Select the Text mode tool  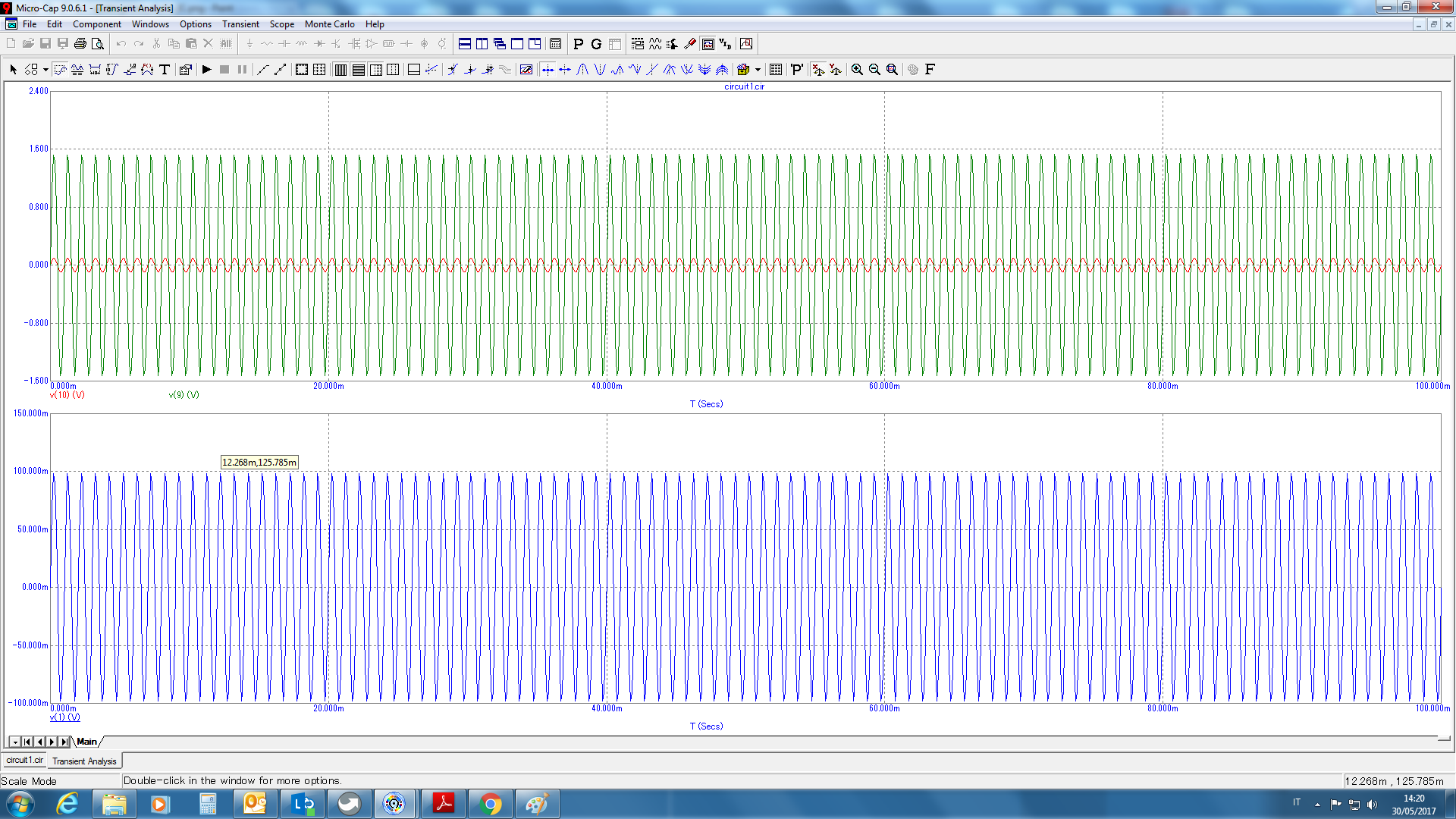pos(165,70)
